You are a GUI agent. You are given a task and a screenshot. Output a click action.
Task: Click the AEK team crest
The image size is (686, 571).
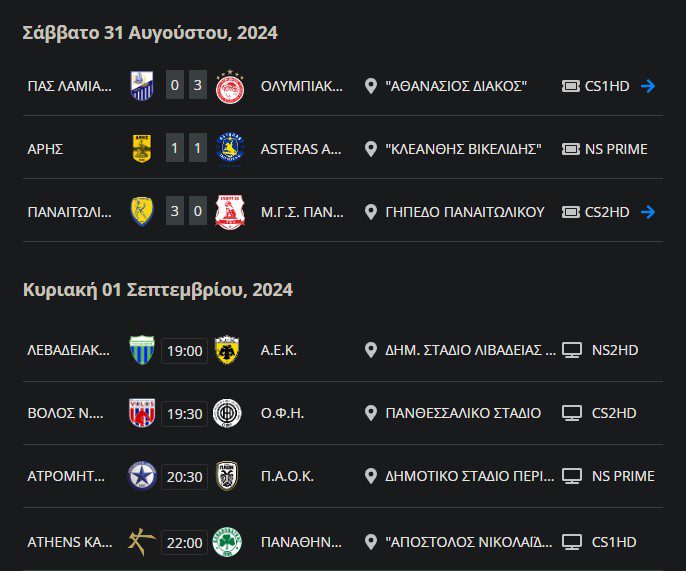pos(226,350)
